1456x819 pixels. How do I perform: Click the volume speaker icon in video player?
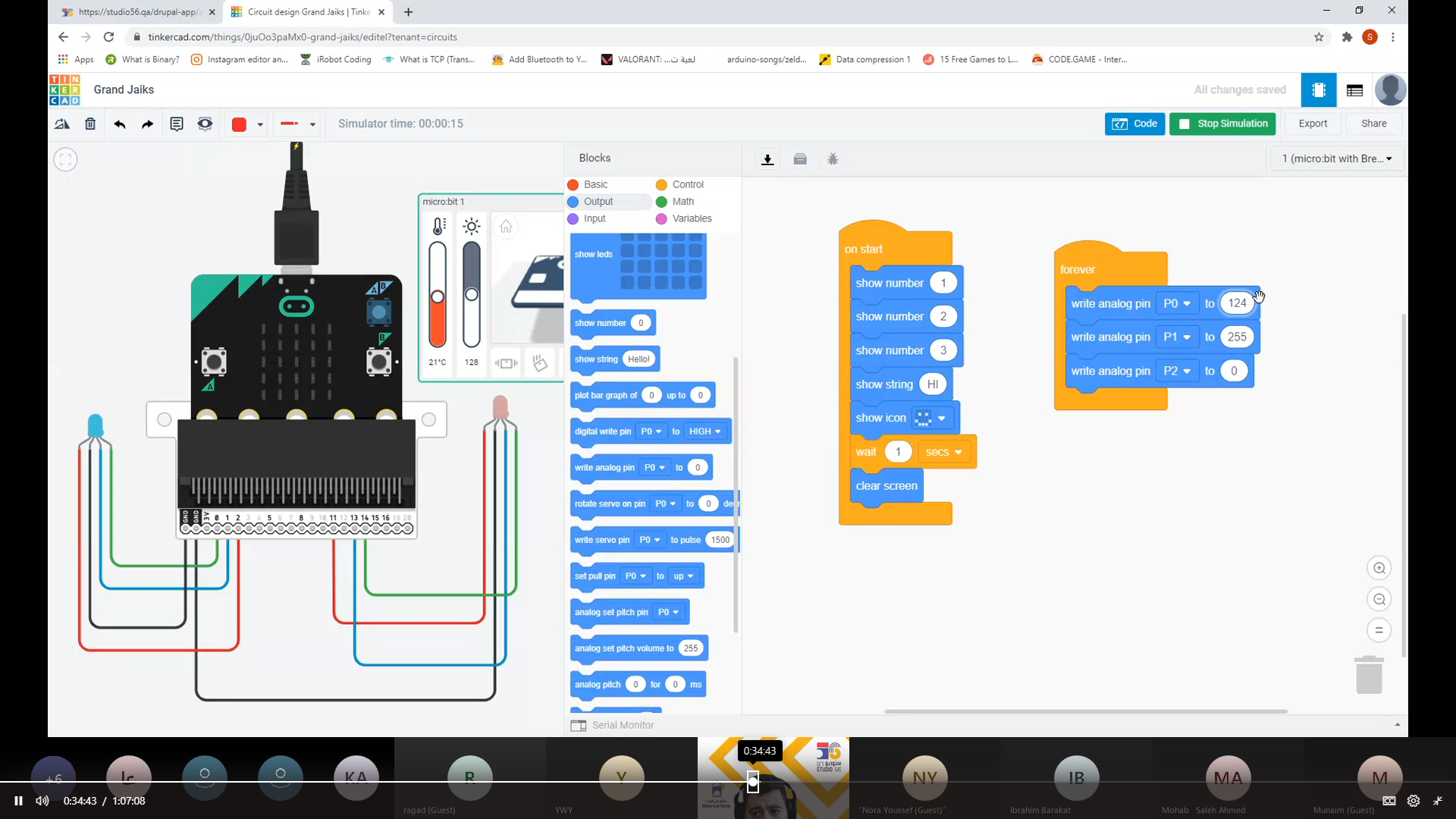(x=42, y=801)
